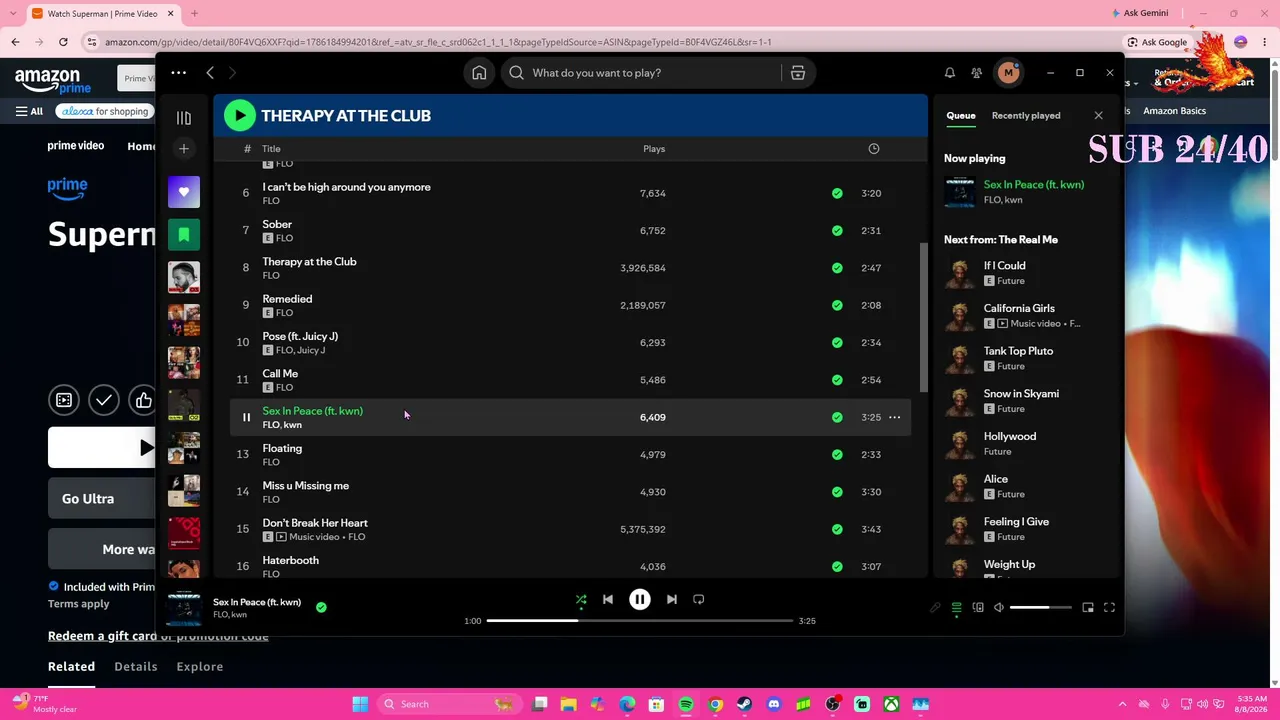Open Explore tab on Prime Video page
This screenshot has width=1280, height=720.
click(200, 667)
